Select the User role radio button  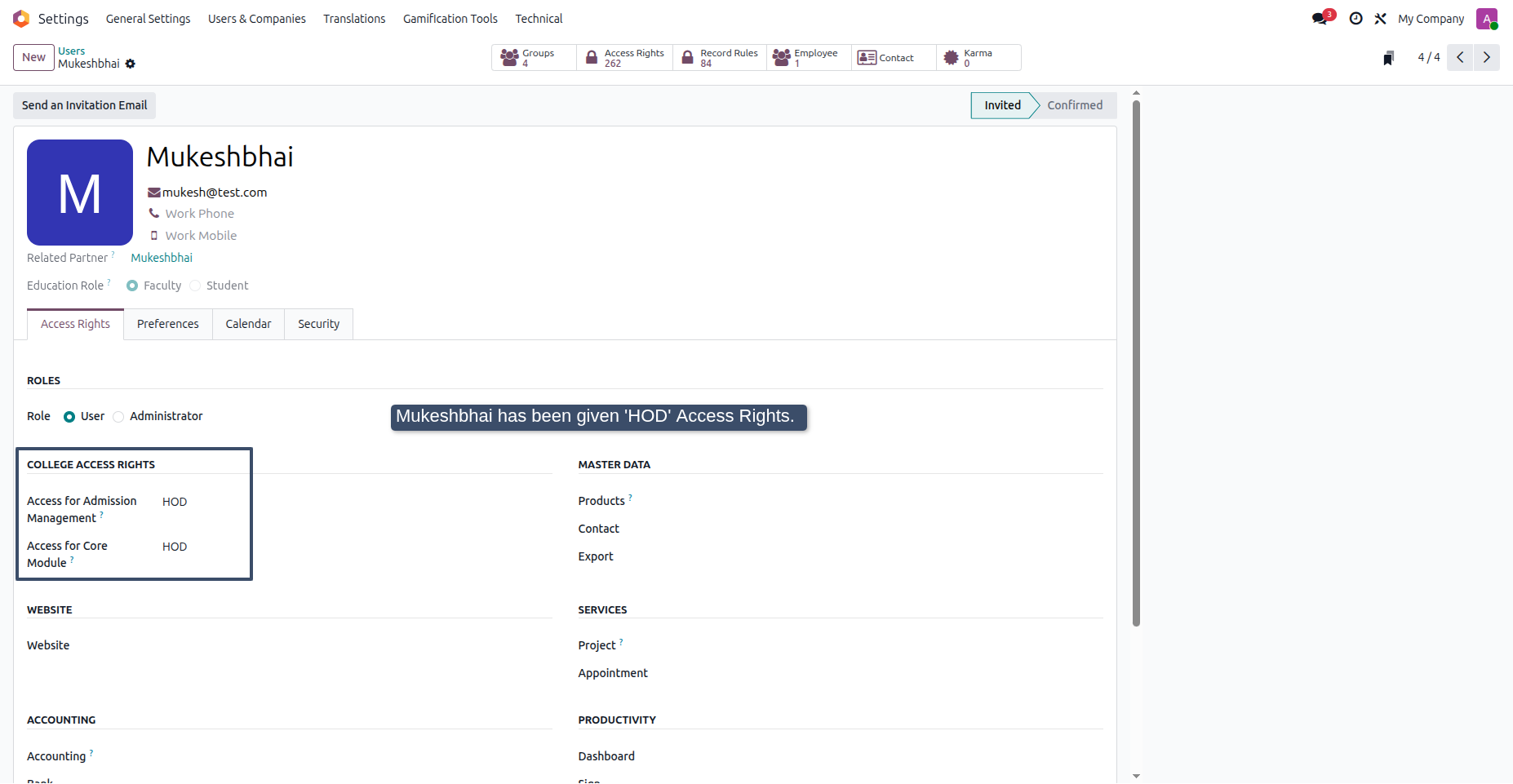[x=69, y=417]
